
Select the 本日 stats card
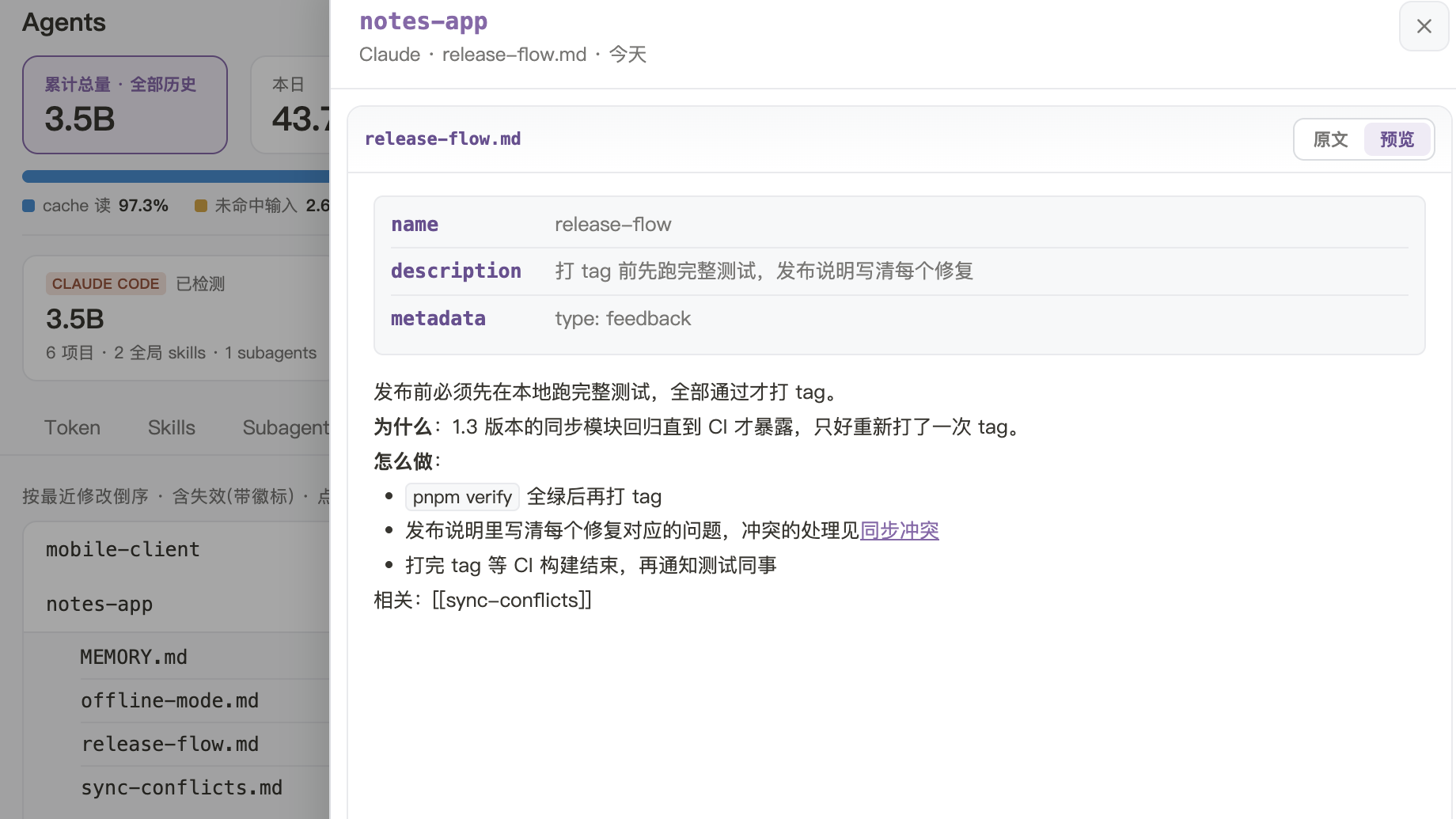click(290, 104)
